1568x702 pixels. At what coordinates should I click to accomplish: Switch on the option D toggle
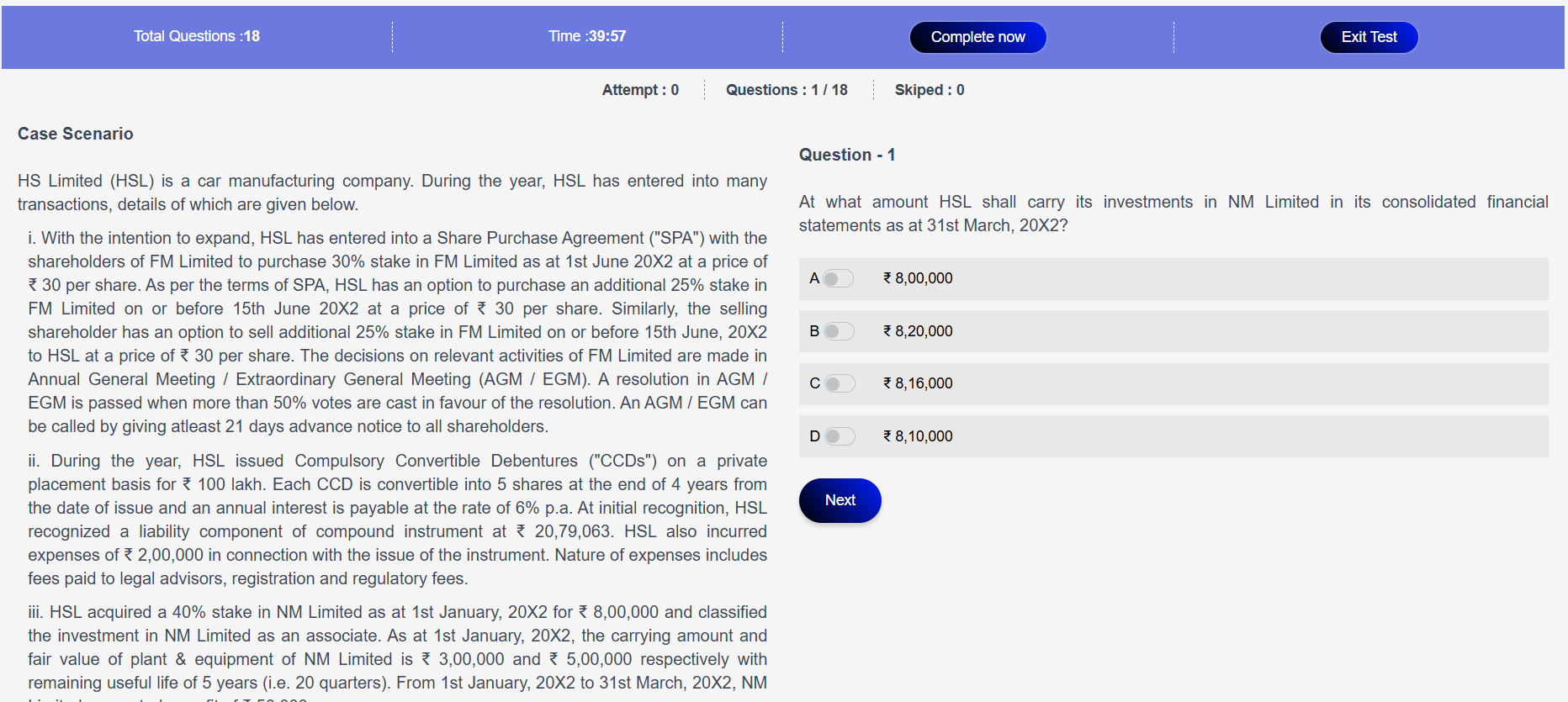click(x=838, y=436)
